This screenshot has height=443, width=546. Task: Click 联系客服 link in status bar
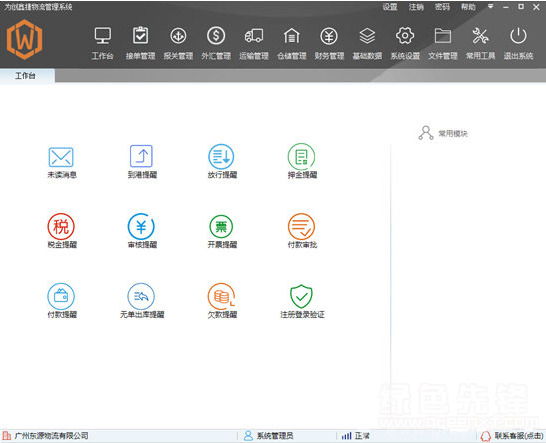[x=512, y=436]
